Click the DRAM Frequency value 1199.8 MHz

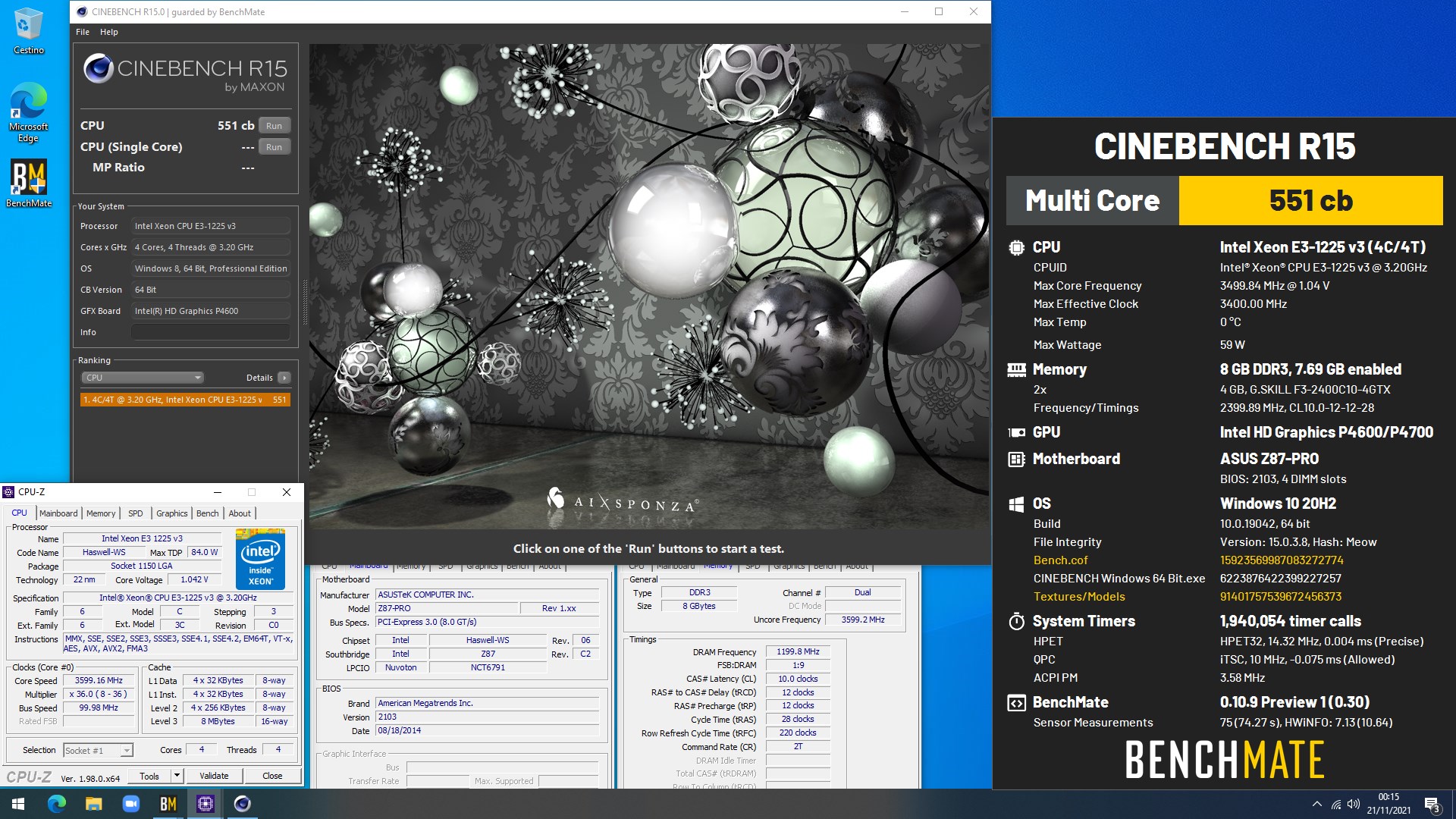[x=798, y=651]
